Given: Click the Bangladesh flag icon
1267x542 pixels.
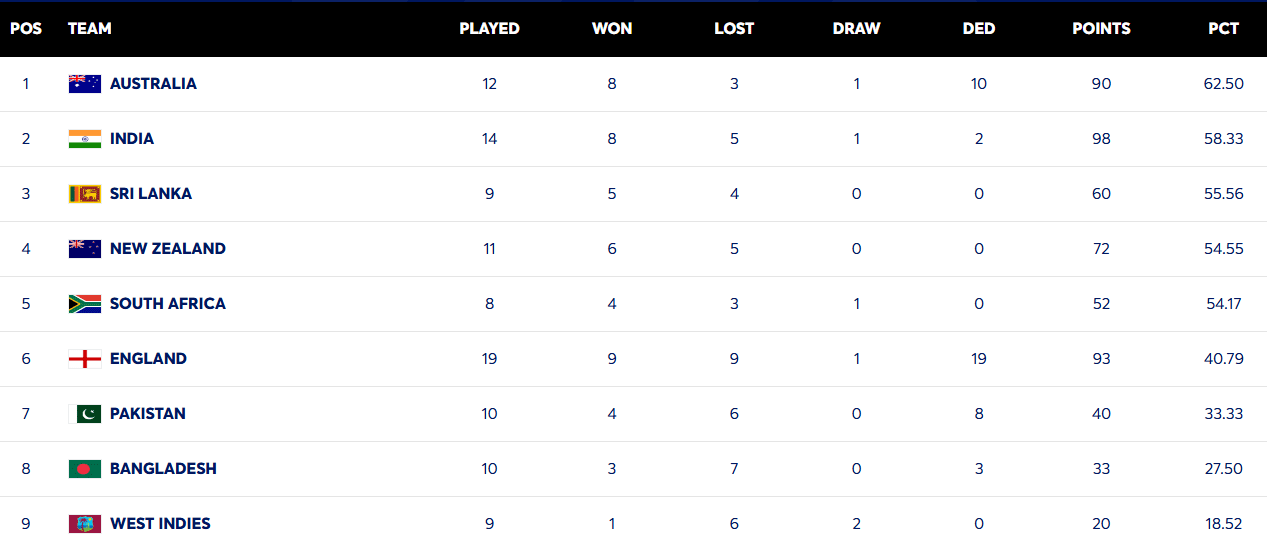Looking at the screenshot, I should [x=85, y=469].
